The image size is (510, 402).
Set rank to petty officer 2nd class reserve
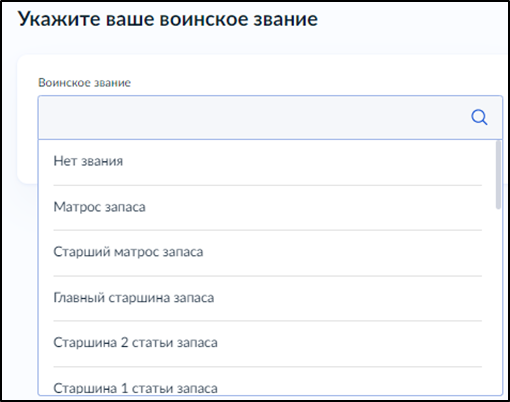click(268, 343)
